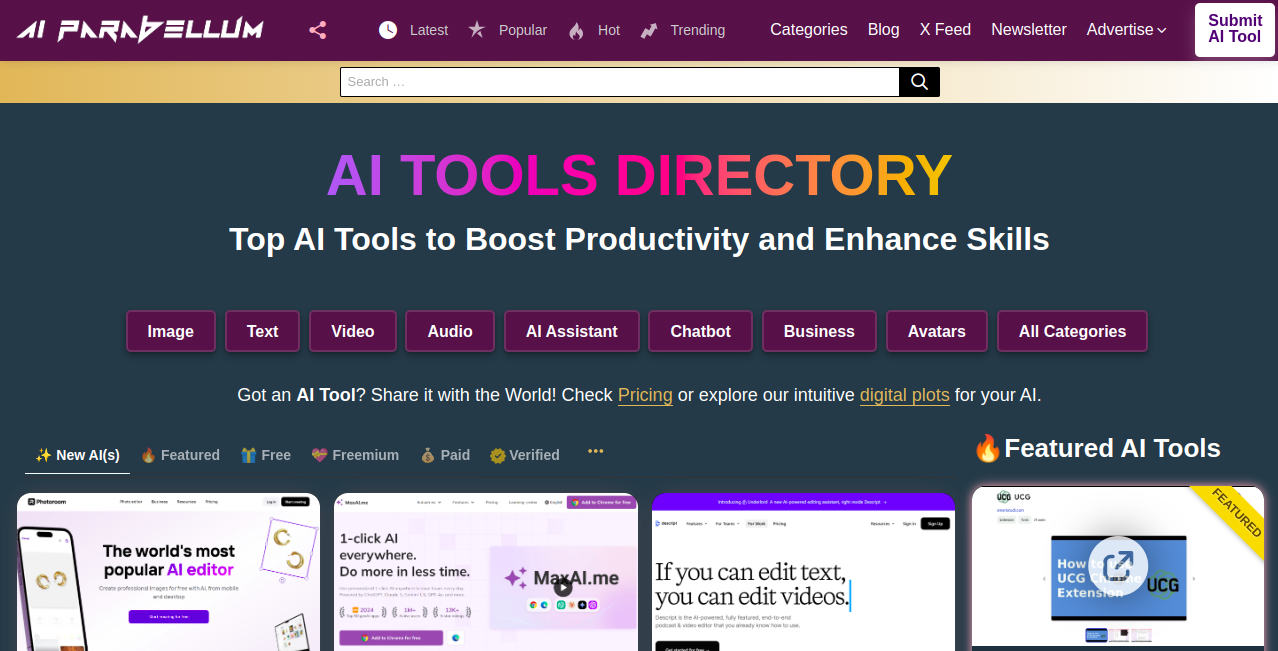Switch to the New AI(s) tab
Viewport: 1278px width, 651px height.
click(77, 455)
